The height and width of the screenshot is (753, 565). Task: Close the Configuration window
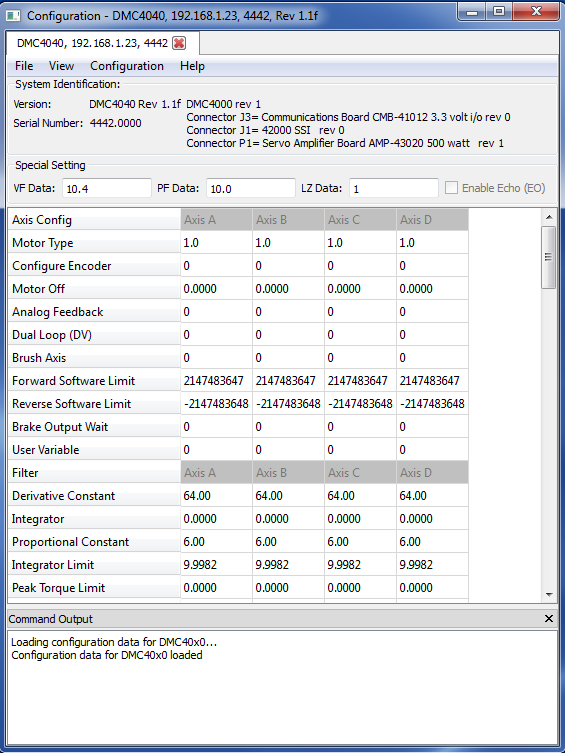point(536,12)
